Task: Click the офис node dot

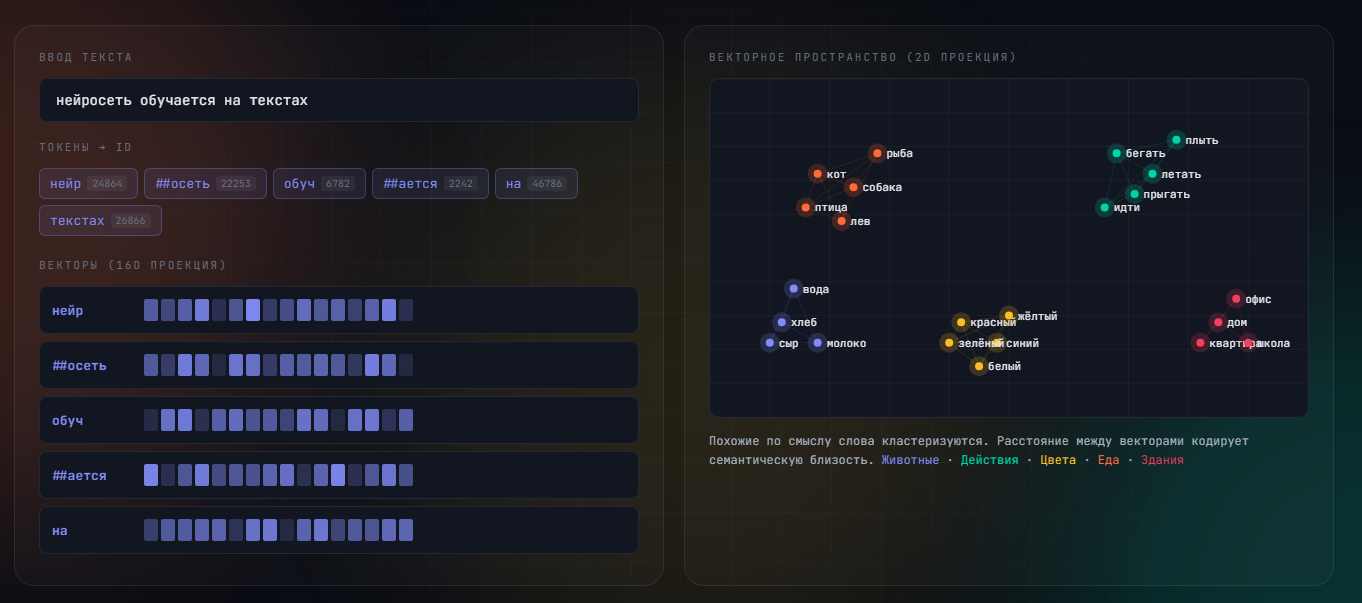Action: [x=1236, y=299]
